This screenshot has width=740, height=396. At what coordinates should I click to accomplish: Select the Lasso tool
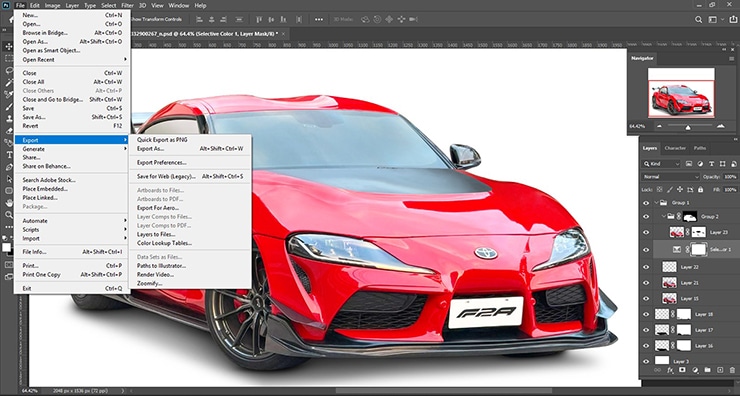tap(8, 71)
